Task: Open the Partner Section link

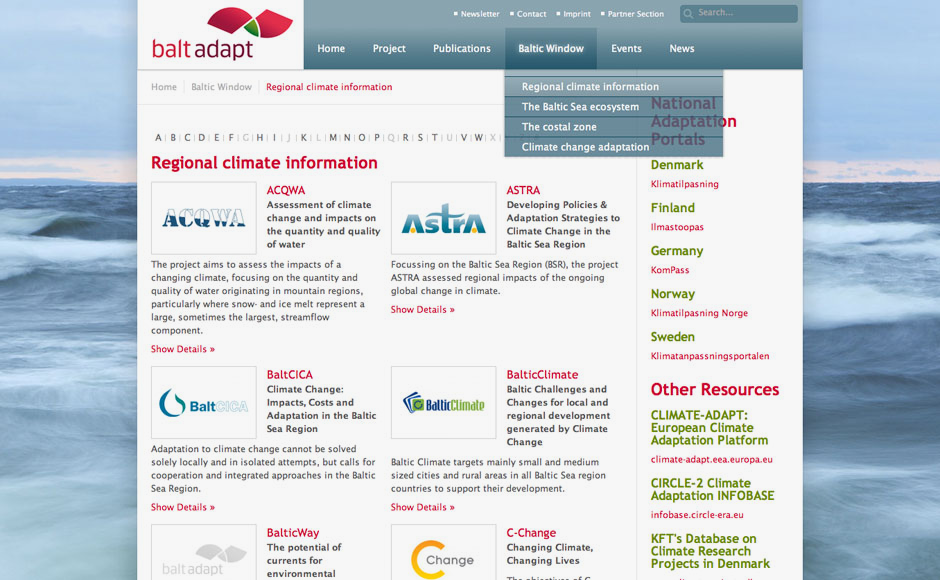Action: (x=635, y=14)
